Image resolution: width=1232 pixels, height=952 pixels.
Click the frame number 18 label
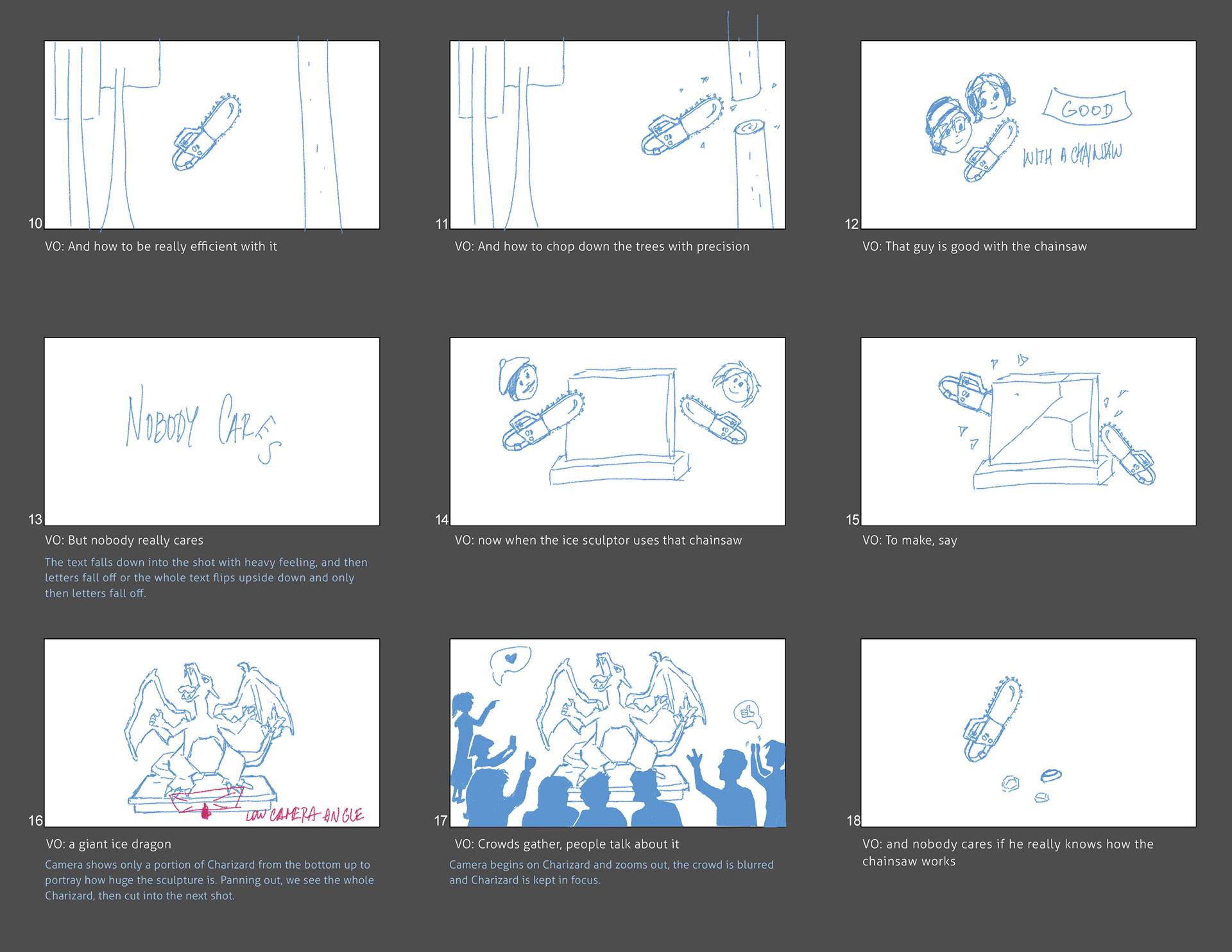(853, 820)
